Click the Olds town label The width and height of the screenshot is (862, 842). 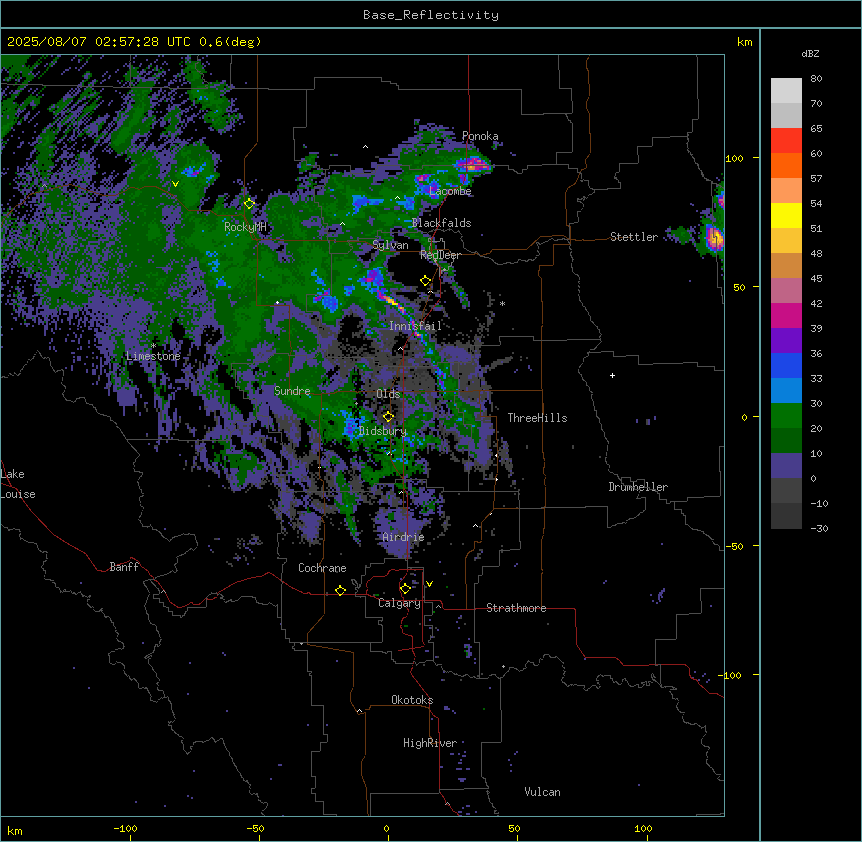[388, 394]
